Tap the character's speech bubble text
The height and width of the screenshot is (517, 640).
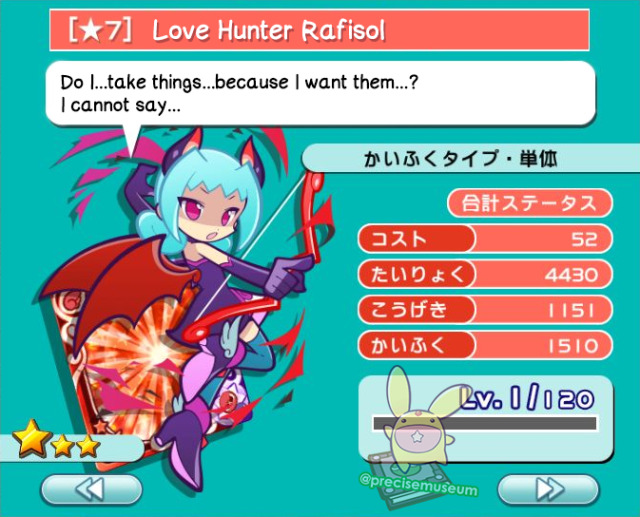239,93
